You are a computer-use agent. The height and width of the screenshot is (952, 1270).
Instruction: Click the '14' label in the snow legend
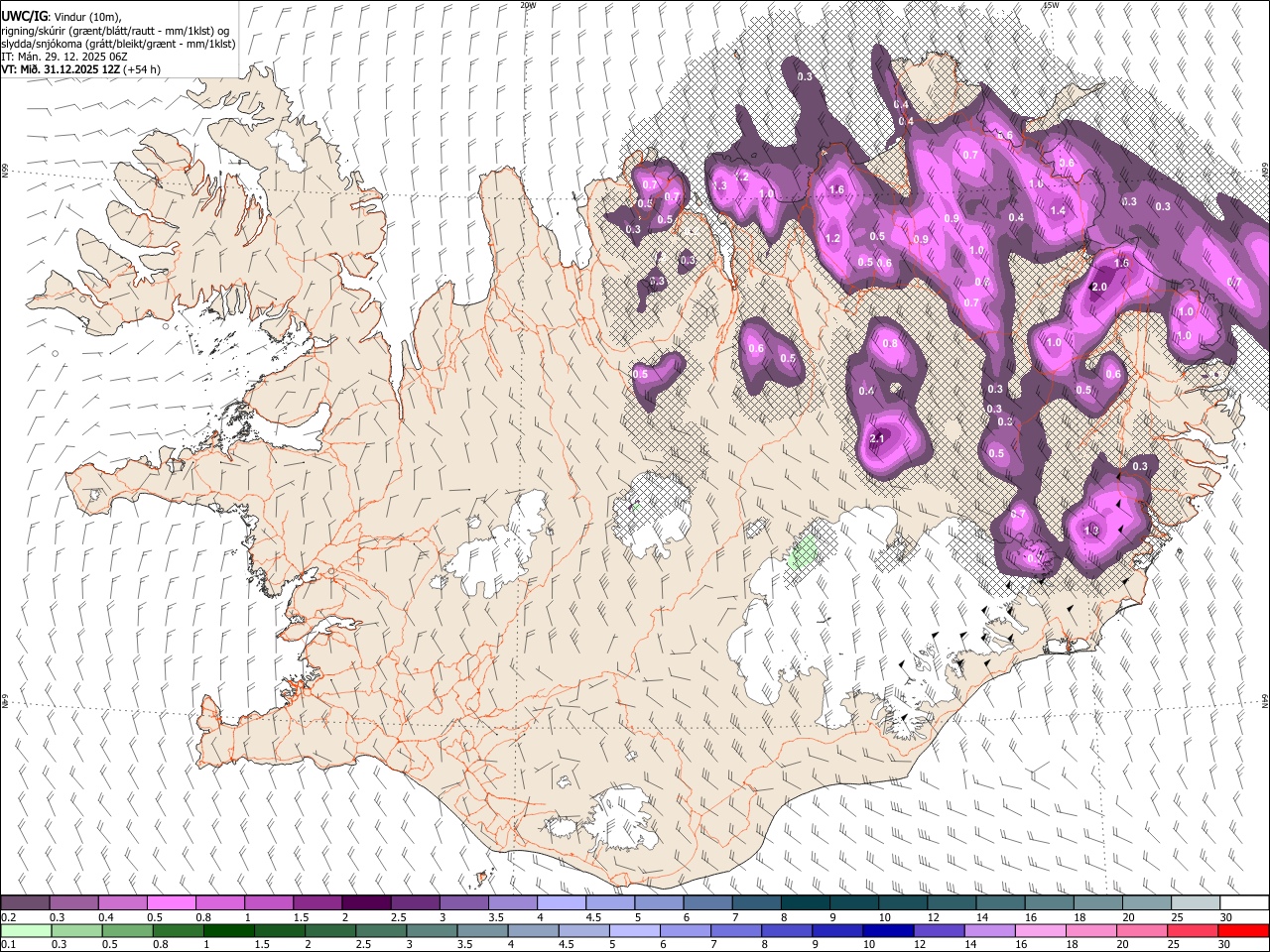(981, 917)
